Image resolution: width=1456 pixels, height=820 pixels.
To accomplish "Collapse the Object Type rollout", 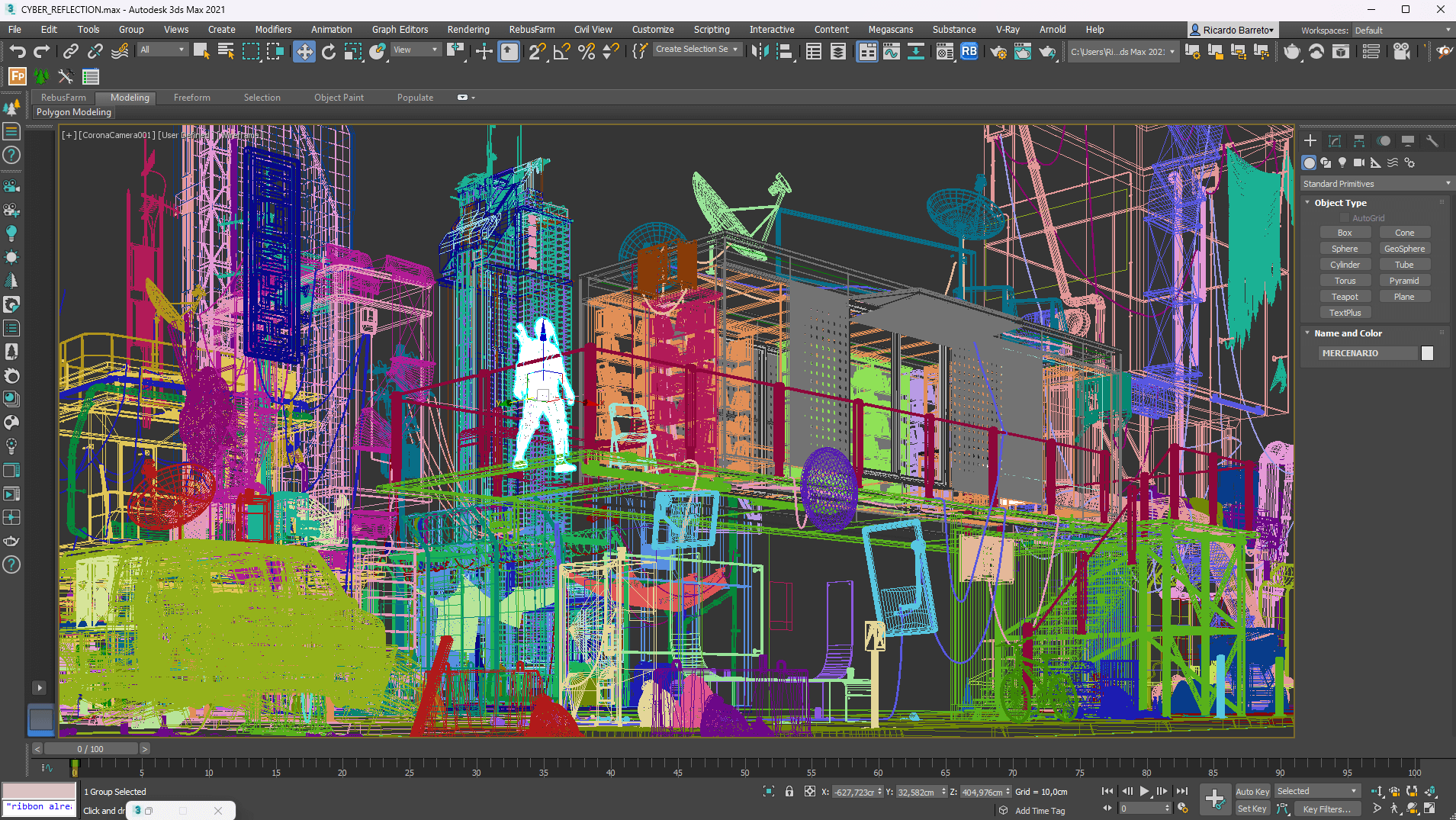I will point(1307,203).
